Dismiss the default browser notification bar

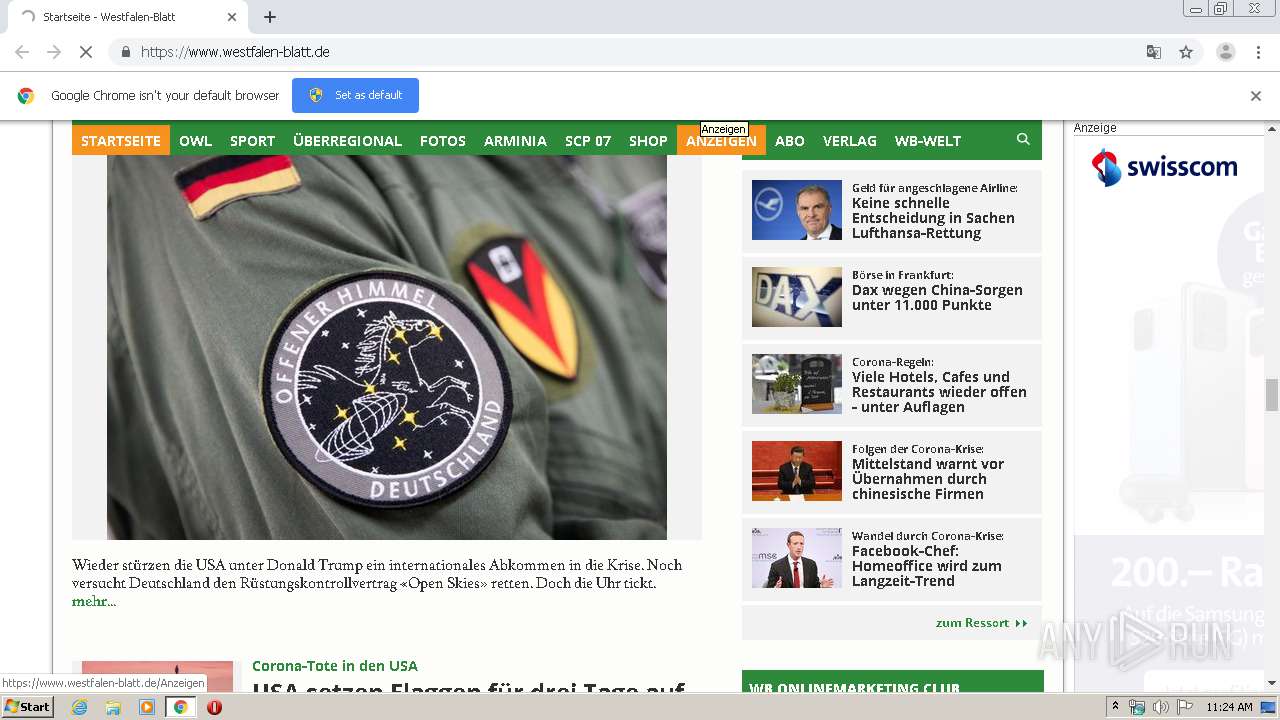1256,96
